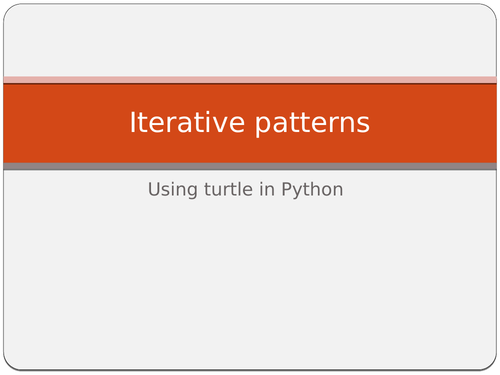
Task: Click the subtitle "Using turtle in Python"
Action: click(246, 190)
